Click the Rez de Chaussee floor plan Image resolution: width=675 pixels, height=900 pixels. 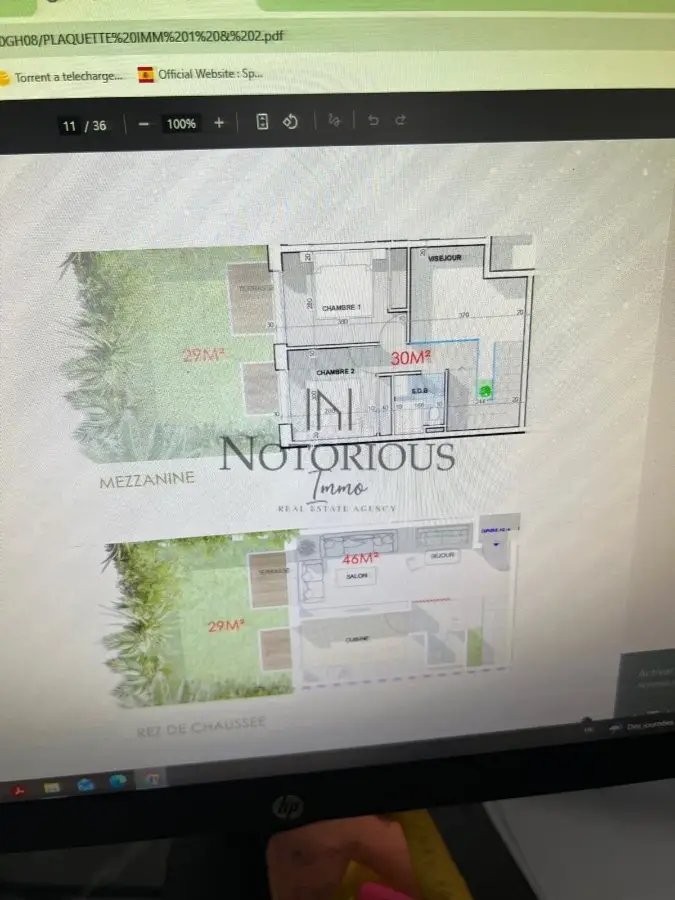click(400, 610)
